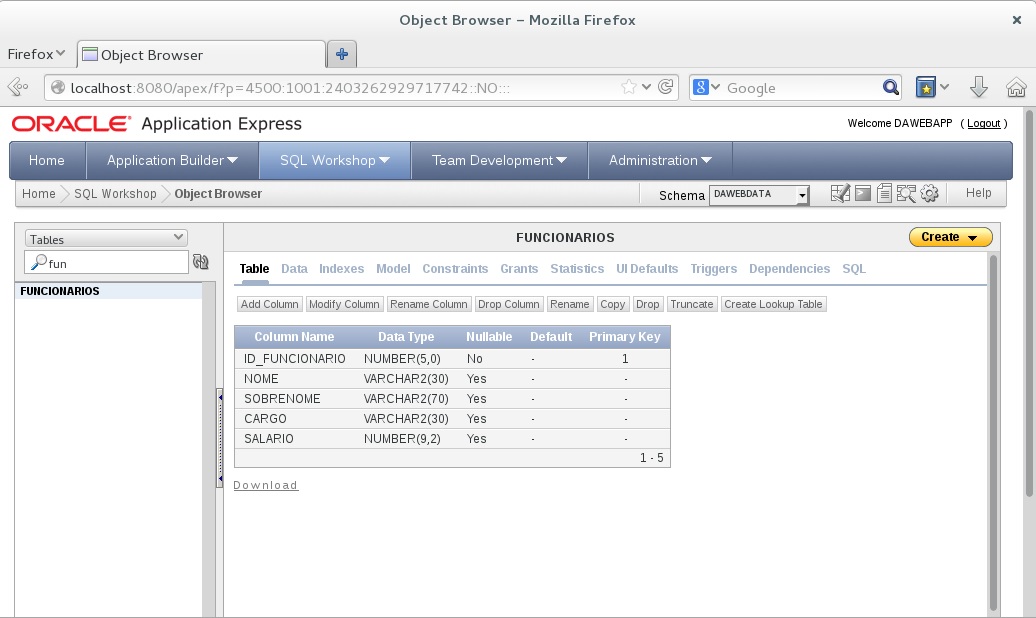Switch to the Constraints tab

tap(455, 269)
